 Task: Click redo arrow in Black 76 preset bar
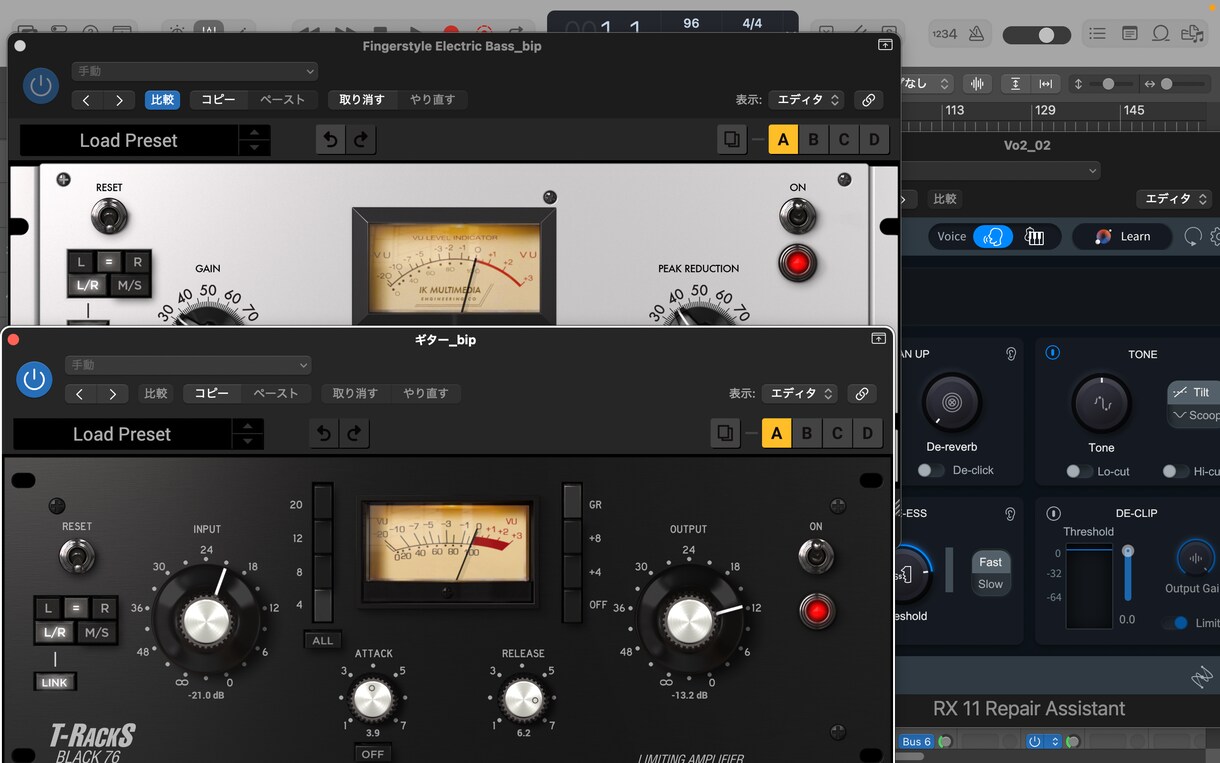click(x=354, y=433)
